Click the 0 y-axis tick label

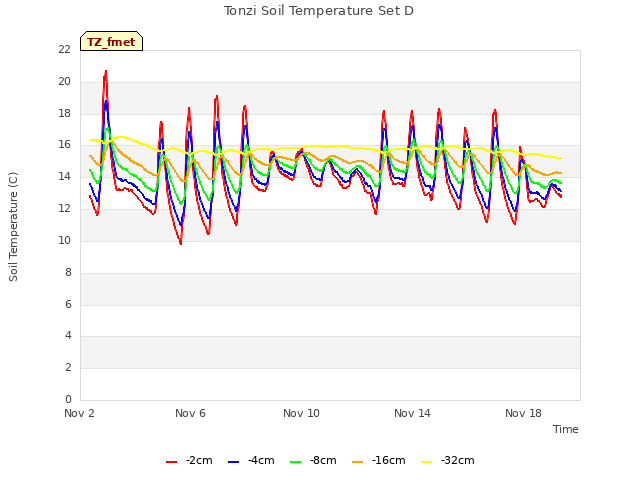click(68, 399)
